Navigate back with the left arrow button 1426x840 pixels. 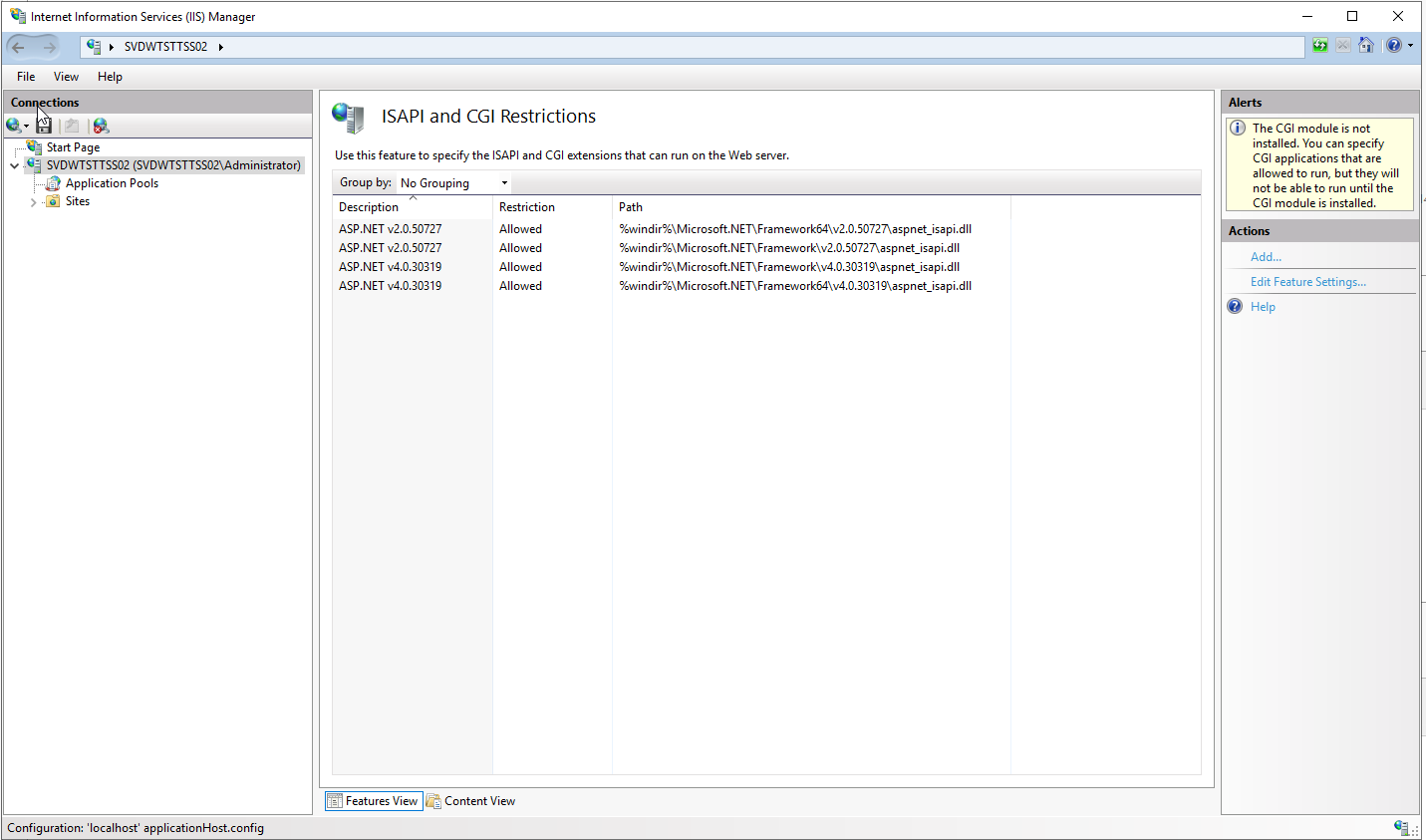pos(19,47)
